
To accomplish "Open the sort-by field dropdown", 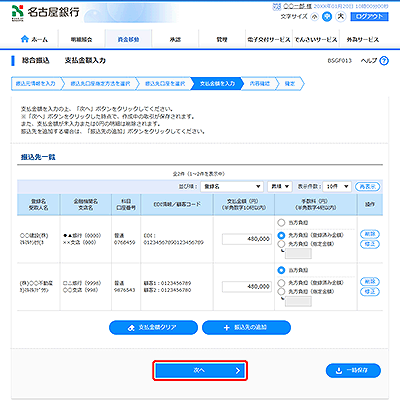I will pyautogui.click(x=232, y=187).
